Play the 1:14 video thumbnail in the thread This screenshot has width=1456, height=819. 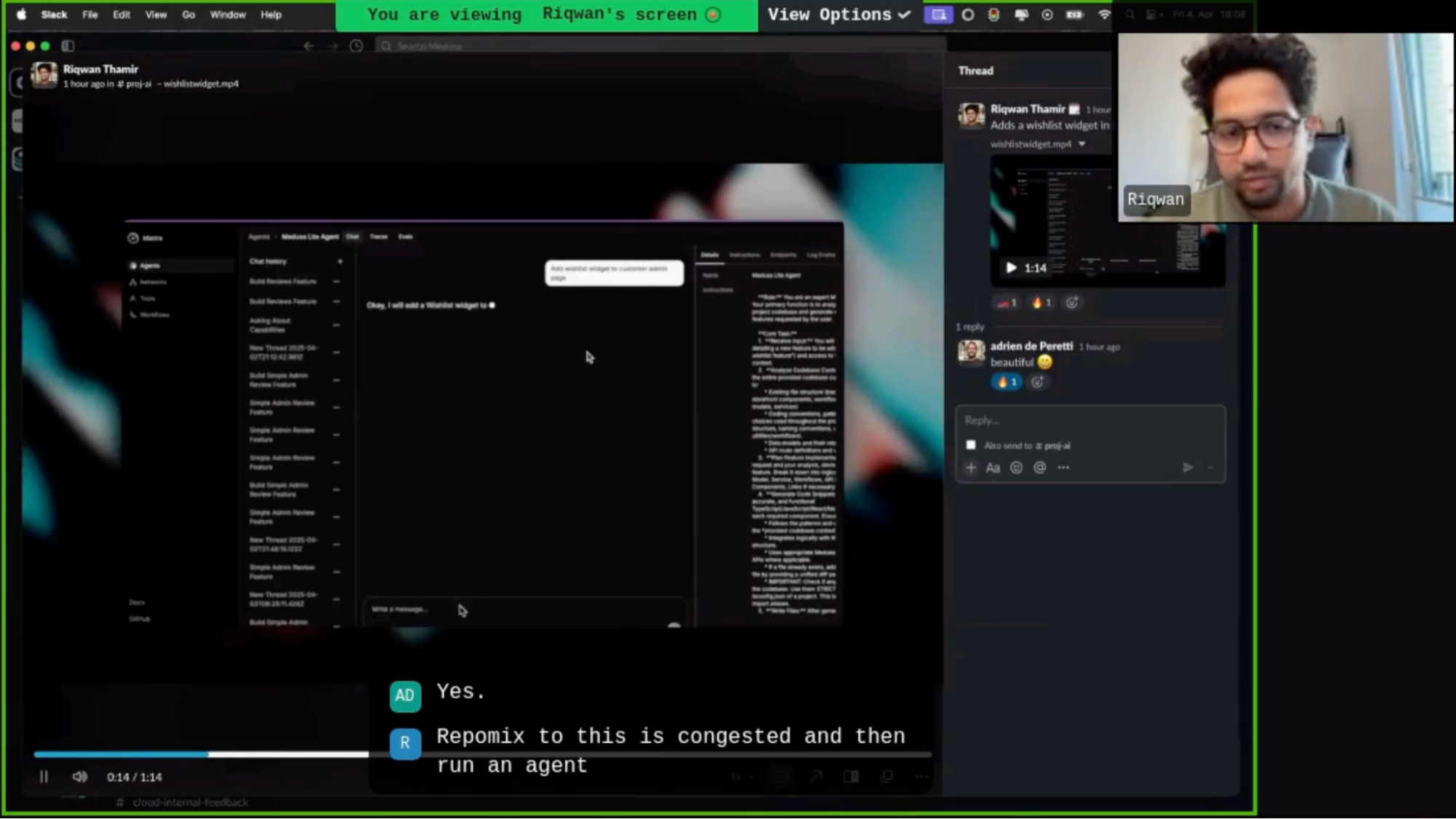pos(1011,268)
